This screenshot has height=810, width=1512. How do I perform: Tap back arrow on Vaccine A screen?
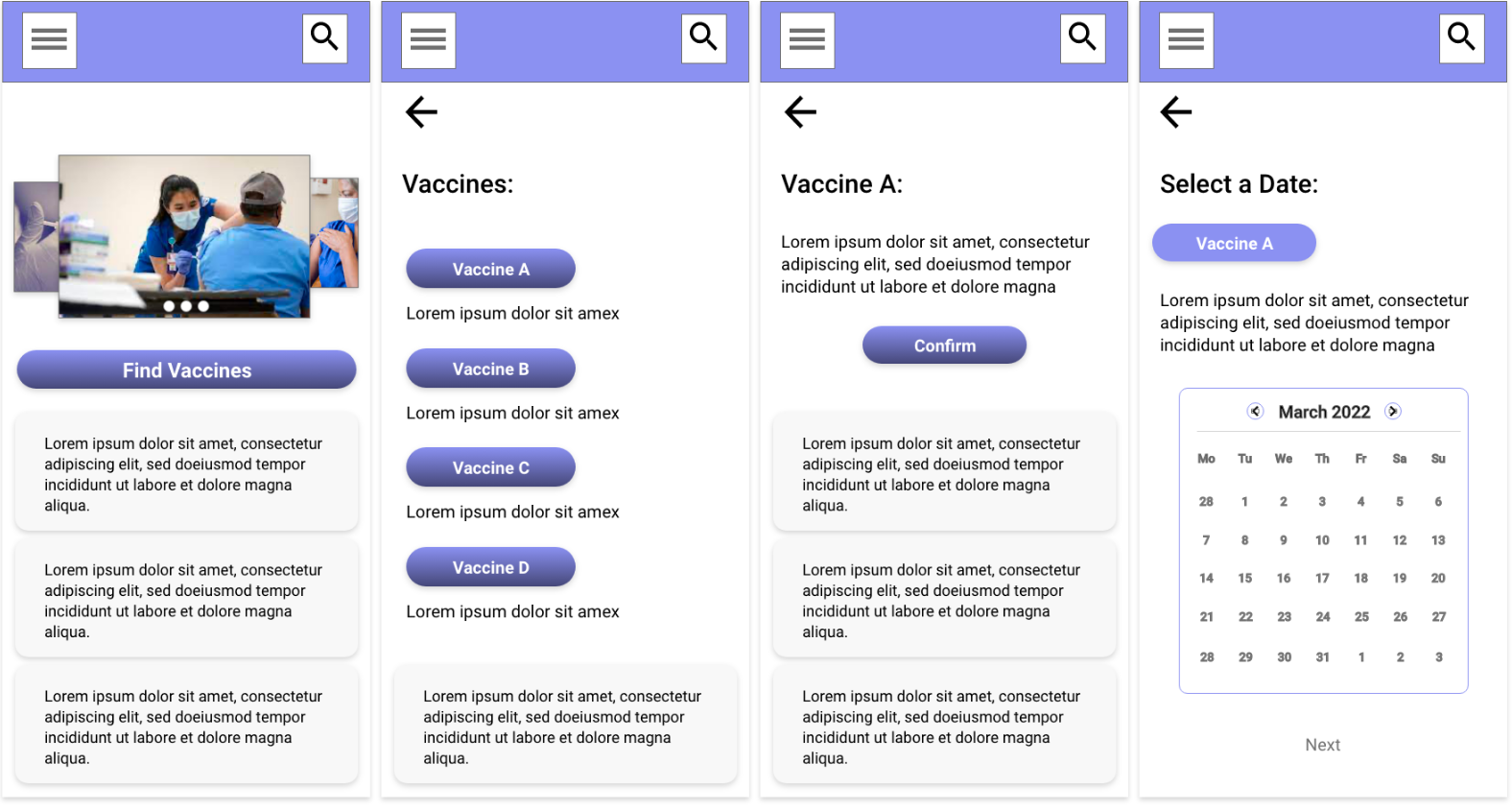click(x=800, y=112)
